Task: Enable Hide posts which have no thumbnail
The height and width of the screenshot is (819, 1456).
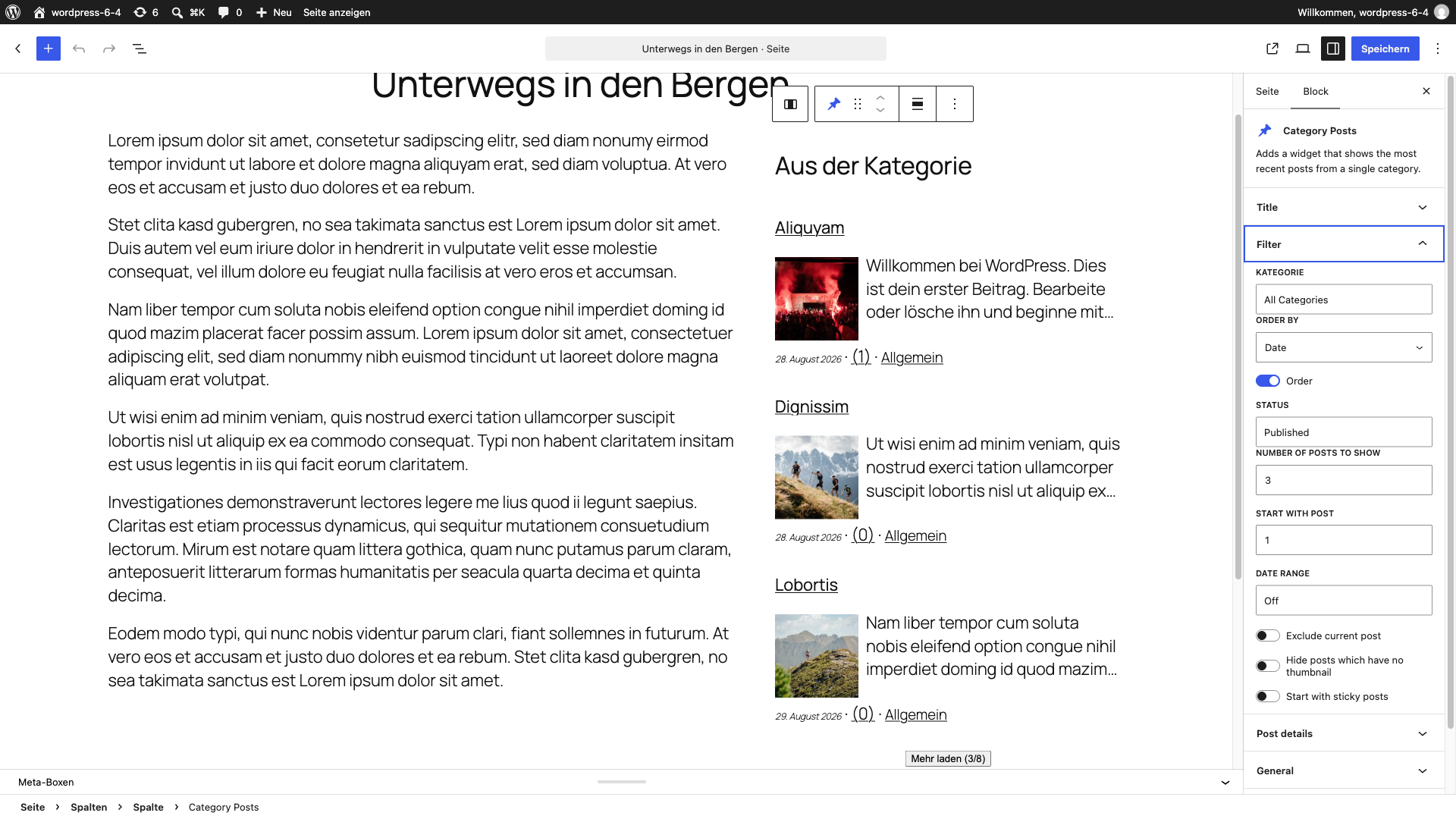Action: (1268, 666)
